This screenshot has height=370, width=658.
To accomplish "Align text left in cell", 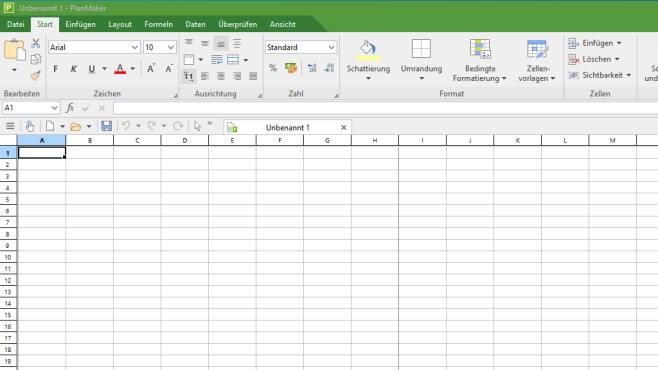I will pyautogui.click(x=205, y=76).
